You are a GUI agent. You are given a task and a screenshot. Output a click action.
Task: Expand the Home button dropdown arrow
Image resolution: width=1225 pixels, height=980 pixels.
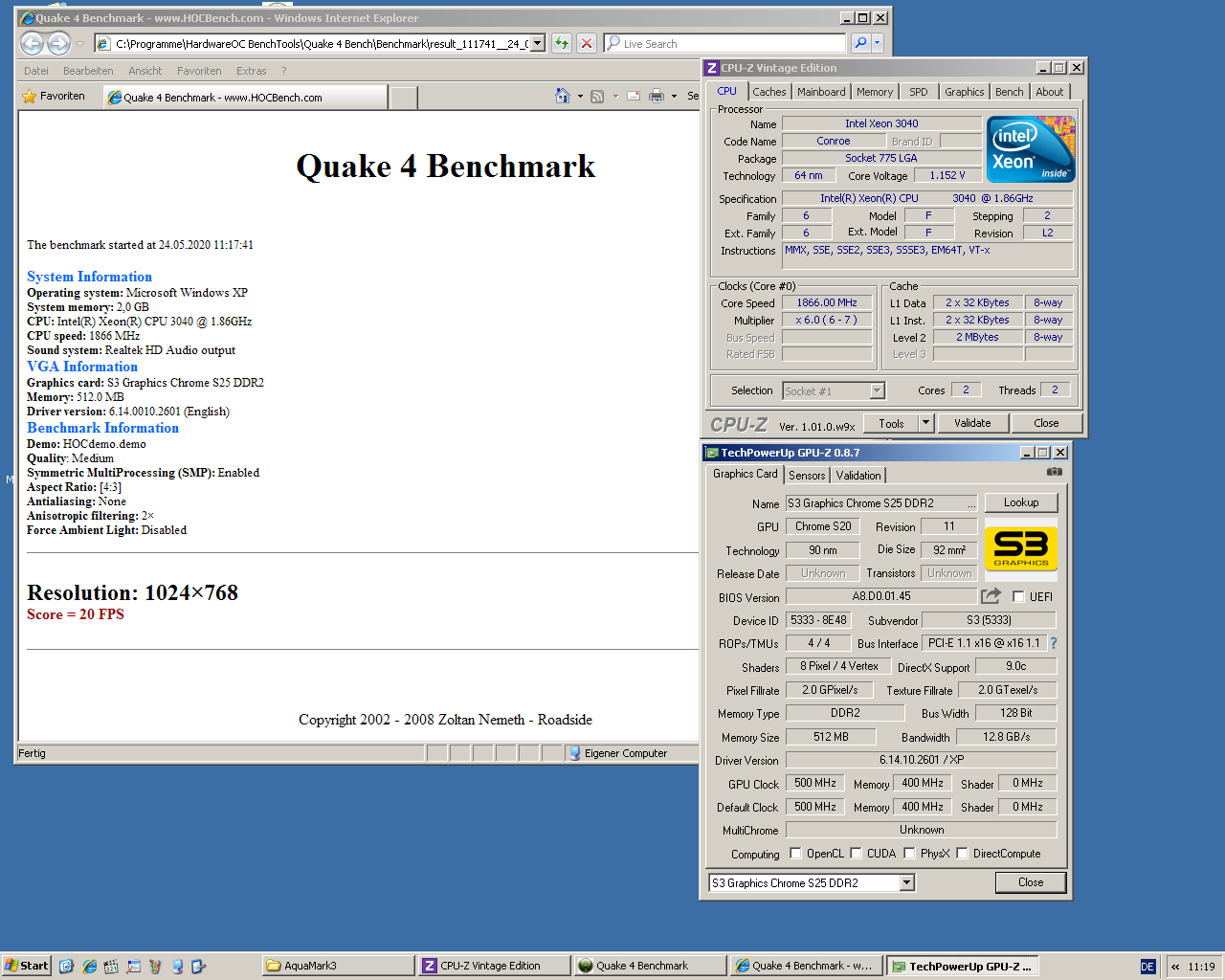point(579,96)
